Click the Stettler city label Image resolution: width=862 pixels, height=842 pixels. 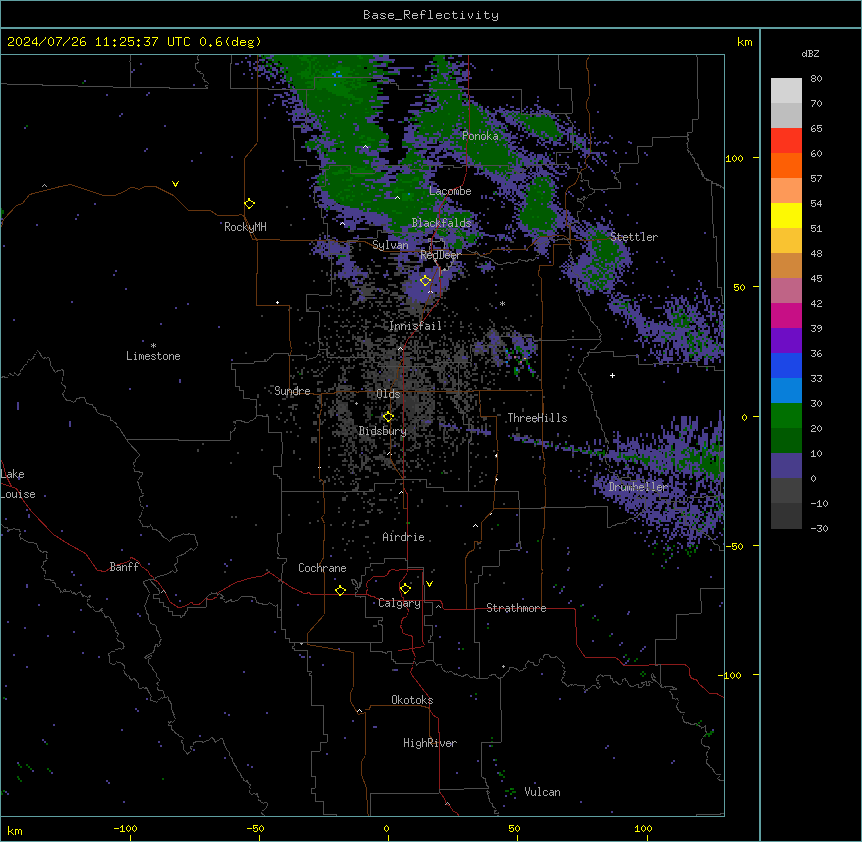[634, 237]
